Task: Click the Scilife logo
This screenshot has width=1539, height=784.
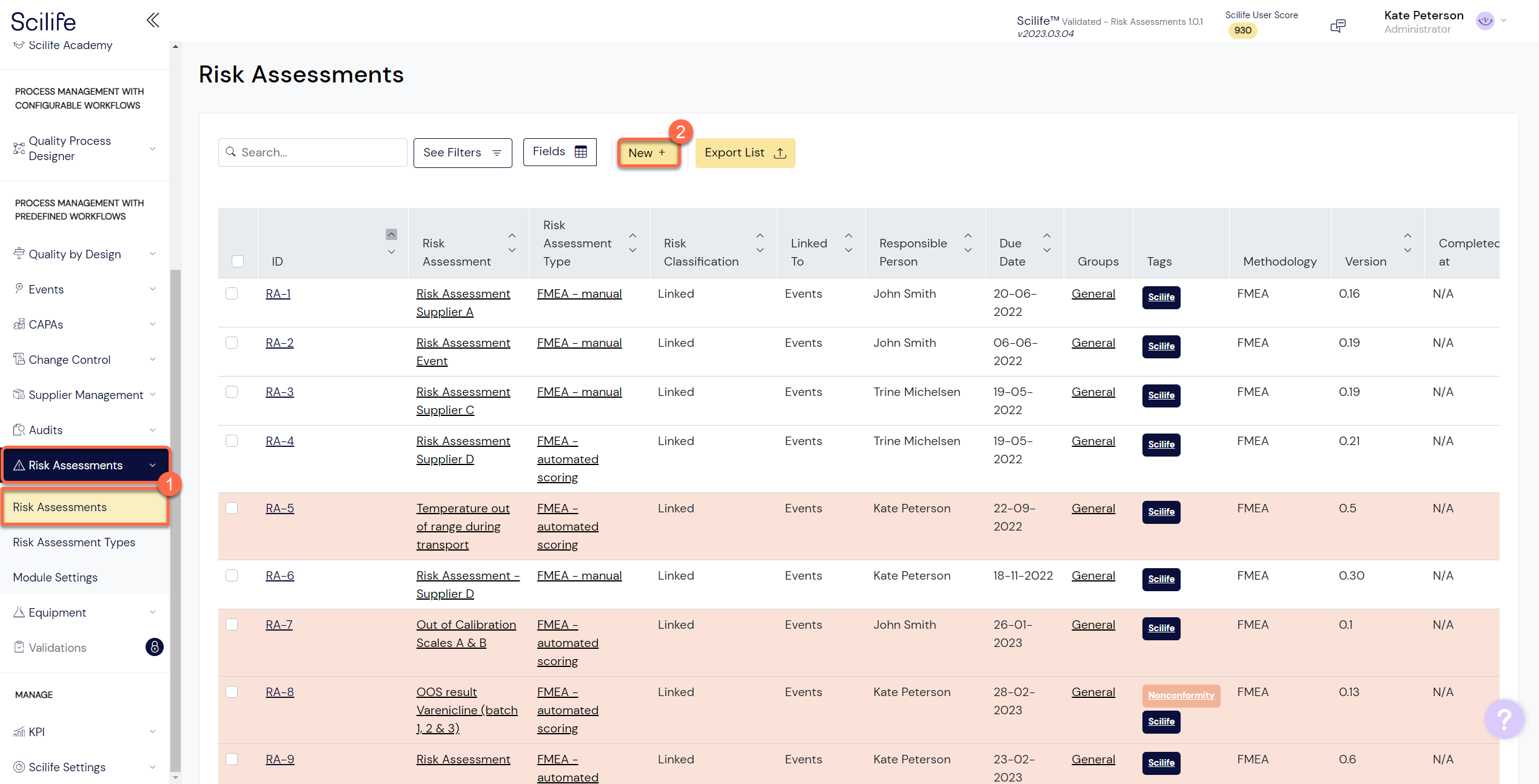Action: click(44, 22)
